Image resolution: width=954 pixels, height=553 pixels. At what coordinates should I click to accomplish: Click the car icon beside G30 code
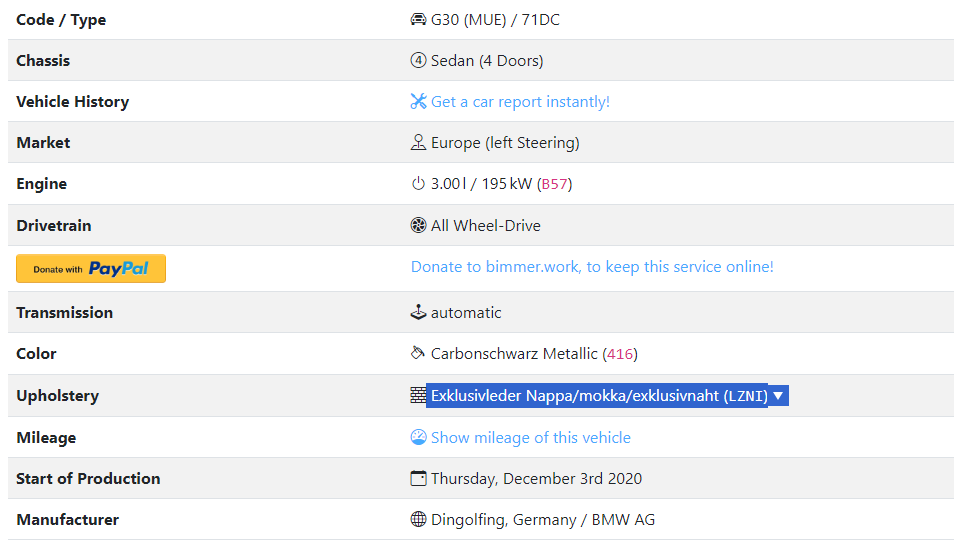[418, 20]
